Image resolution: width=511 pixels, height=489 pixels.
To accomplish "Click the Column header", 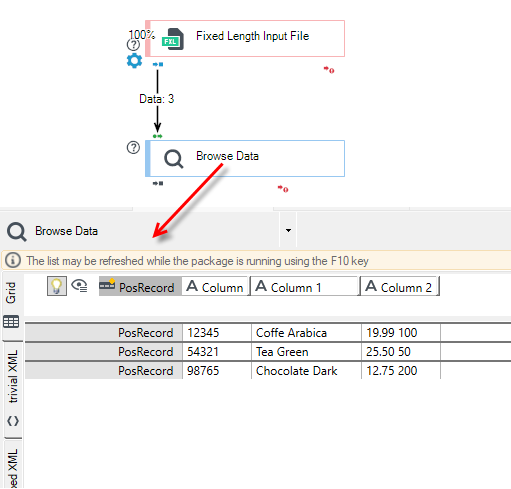I will pyautogui.click(x=215, y=286).
